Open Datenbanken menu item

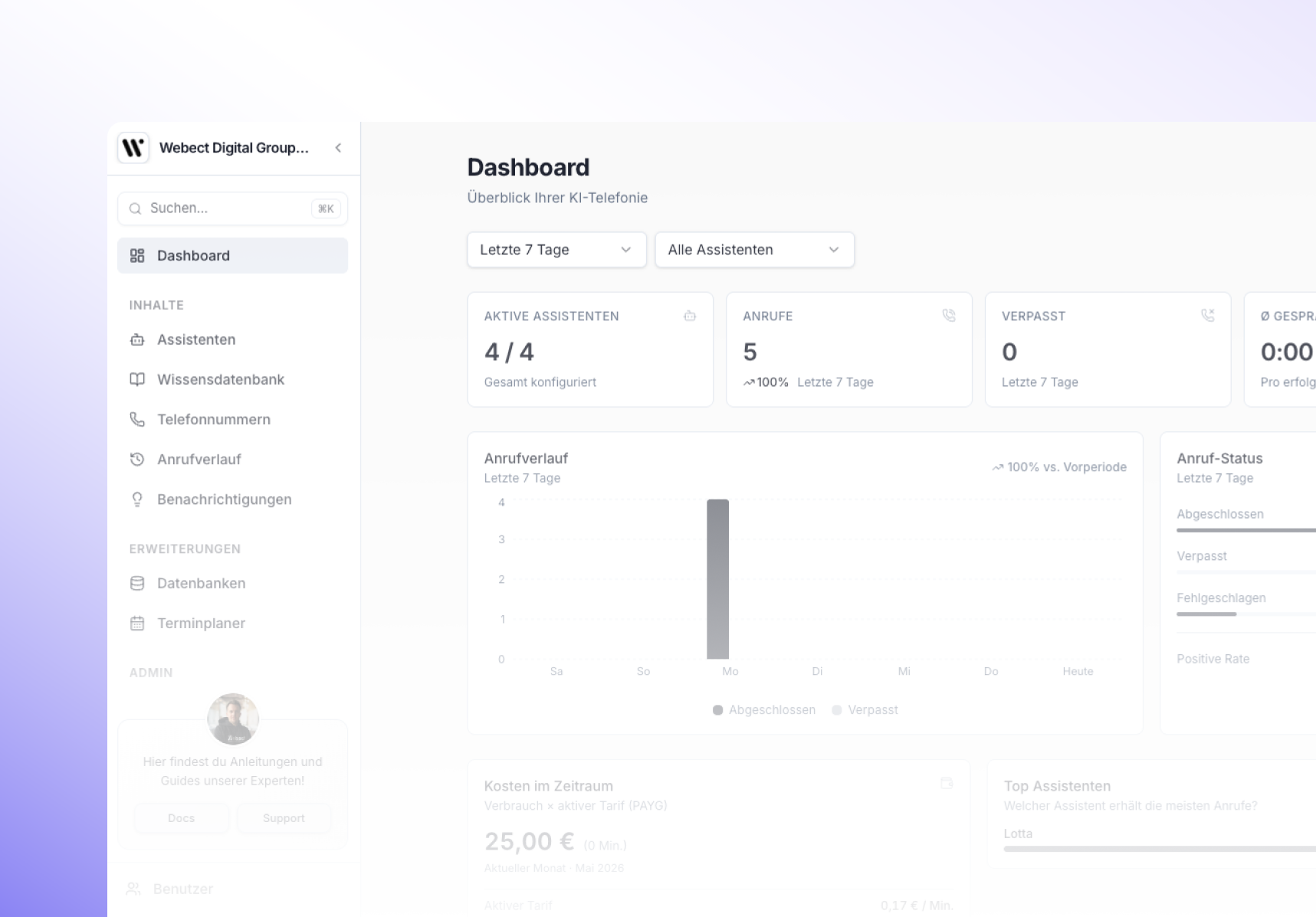232,583
